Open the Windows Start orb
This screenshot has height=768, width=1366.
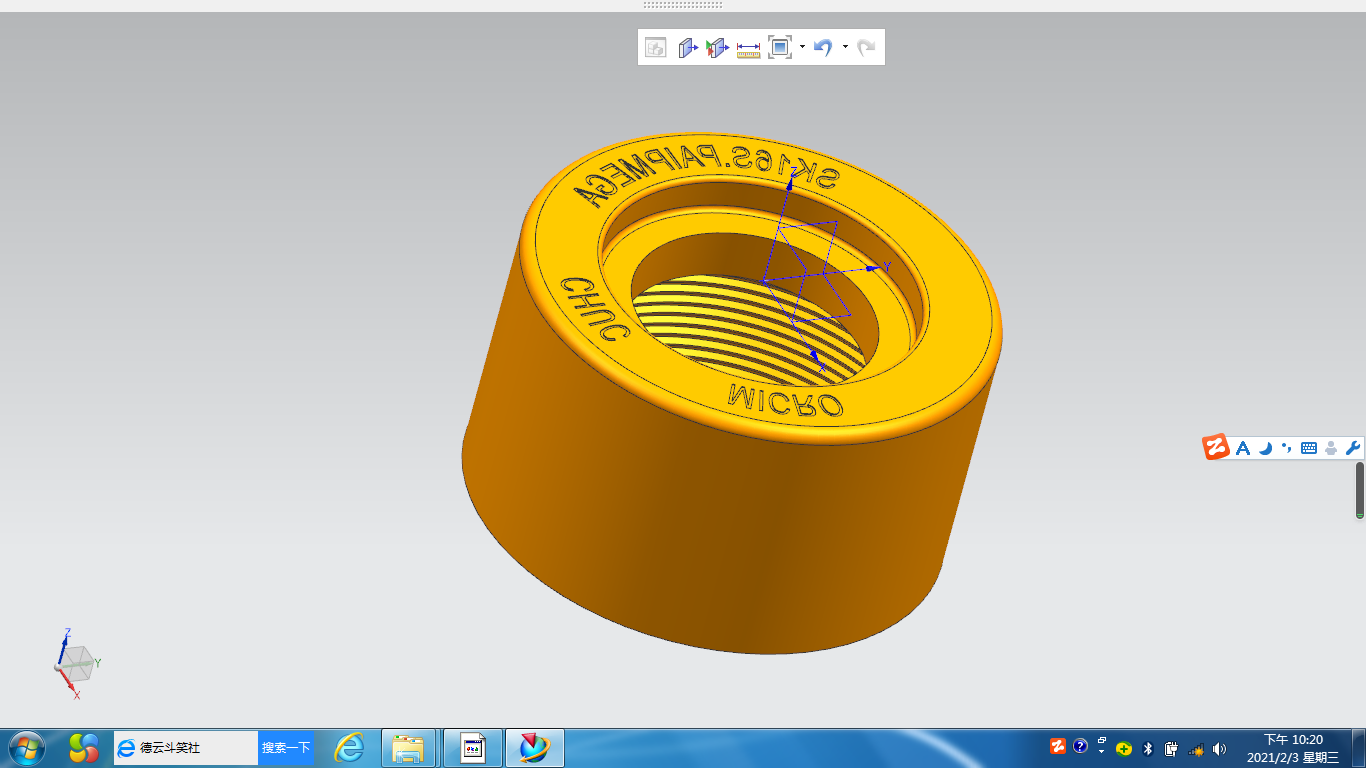point(27,748)
